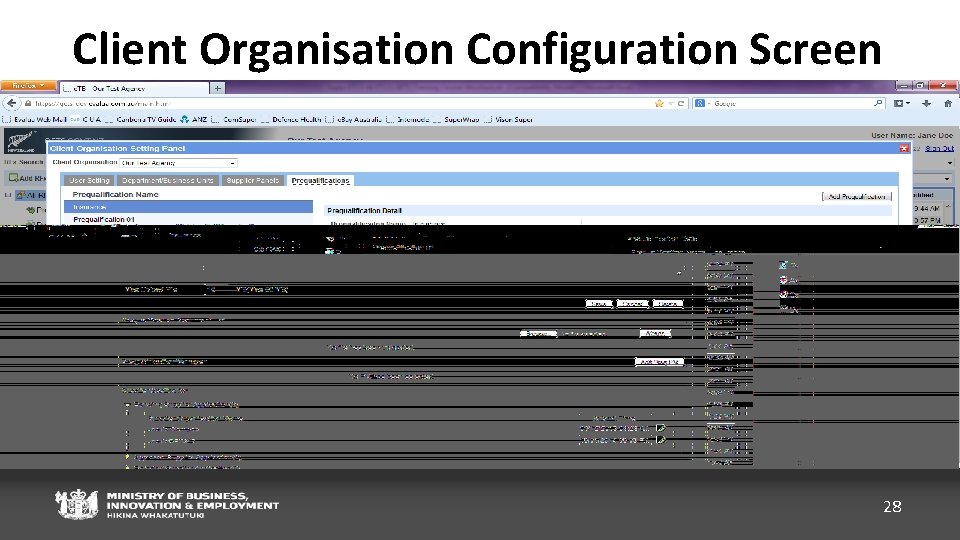Viewport: 960px width, 540px height.
Task: Open a new browser tab with plus
Action: click(x=217, y=88)
